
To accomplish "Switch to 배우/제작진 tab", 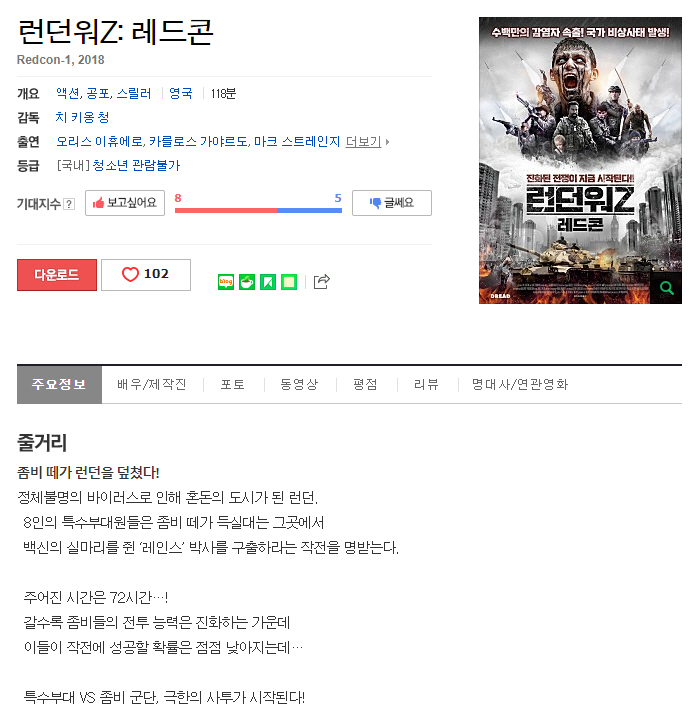I will coord(152,385).
